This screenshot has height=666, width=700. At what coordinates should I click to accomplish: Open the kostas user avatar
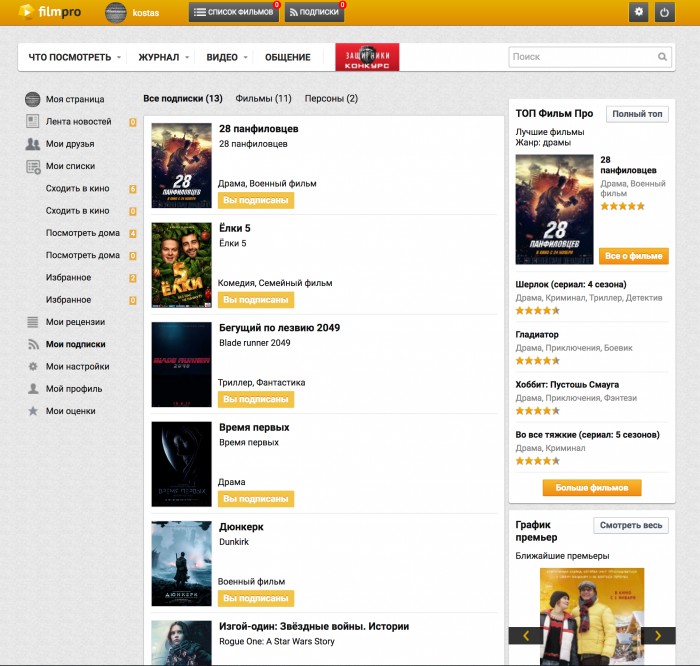click(x=116, y=12)
